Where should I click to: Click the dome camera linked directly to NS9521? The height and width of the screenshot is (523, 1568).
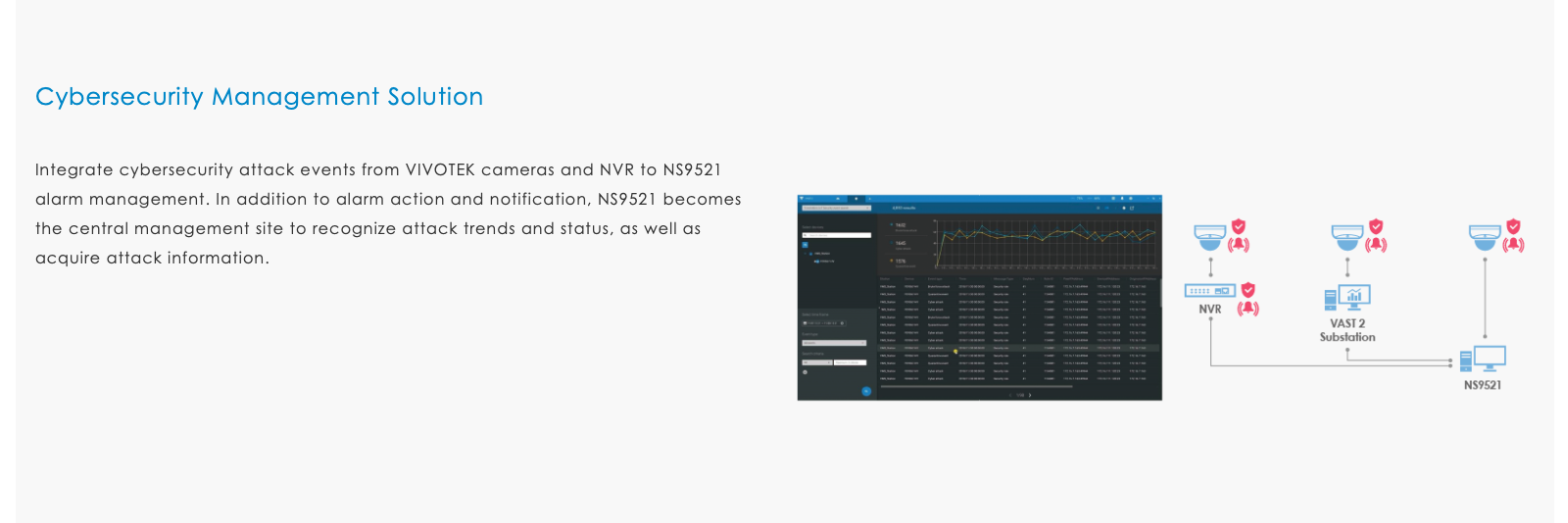coord(1485,235)
